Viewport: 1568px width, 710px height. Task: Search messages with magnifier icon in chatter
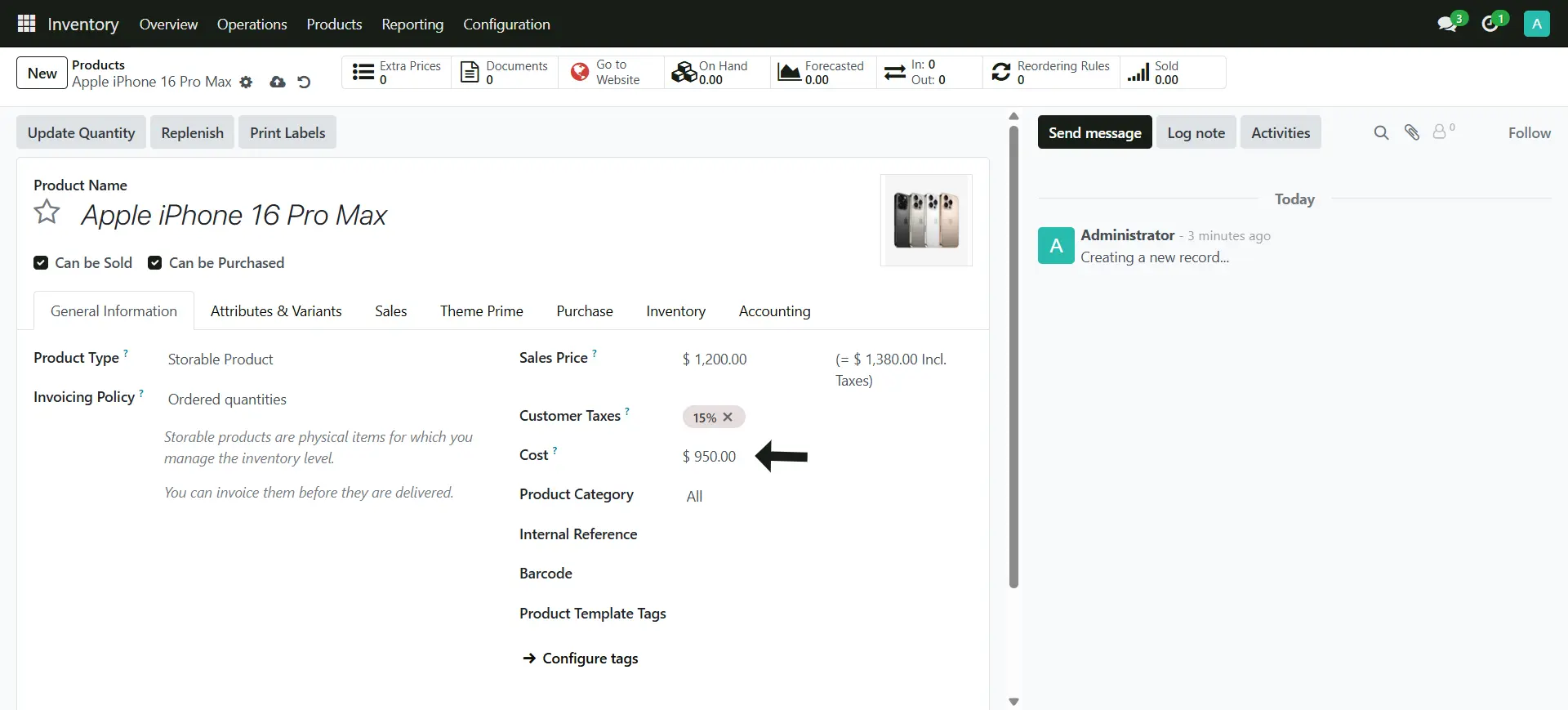point(1381,132)
